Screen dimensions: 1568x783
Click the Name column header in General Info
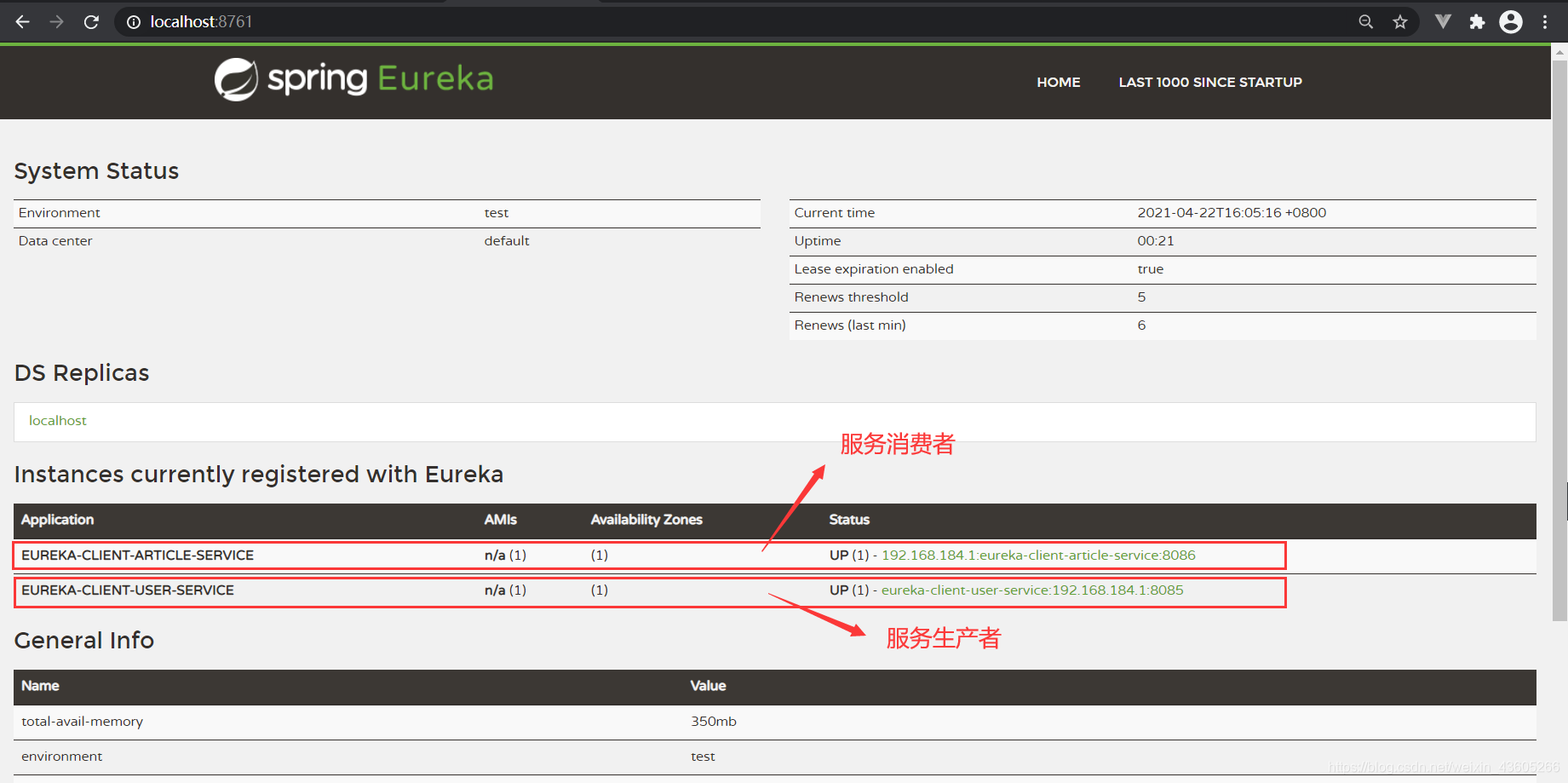point(40,686)
